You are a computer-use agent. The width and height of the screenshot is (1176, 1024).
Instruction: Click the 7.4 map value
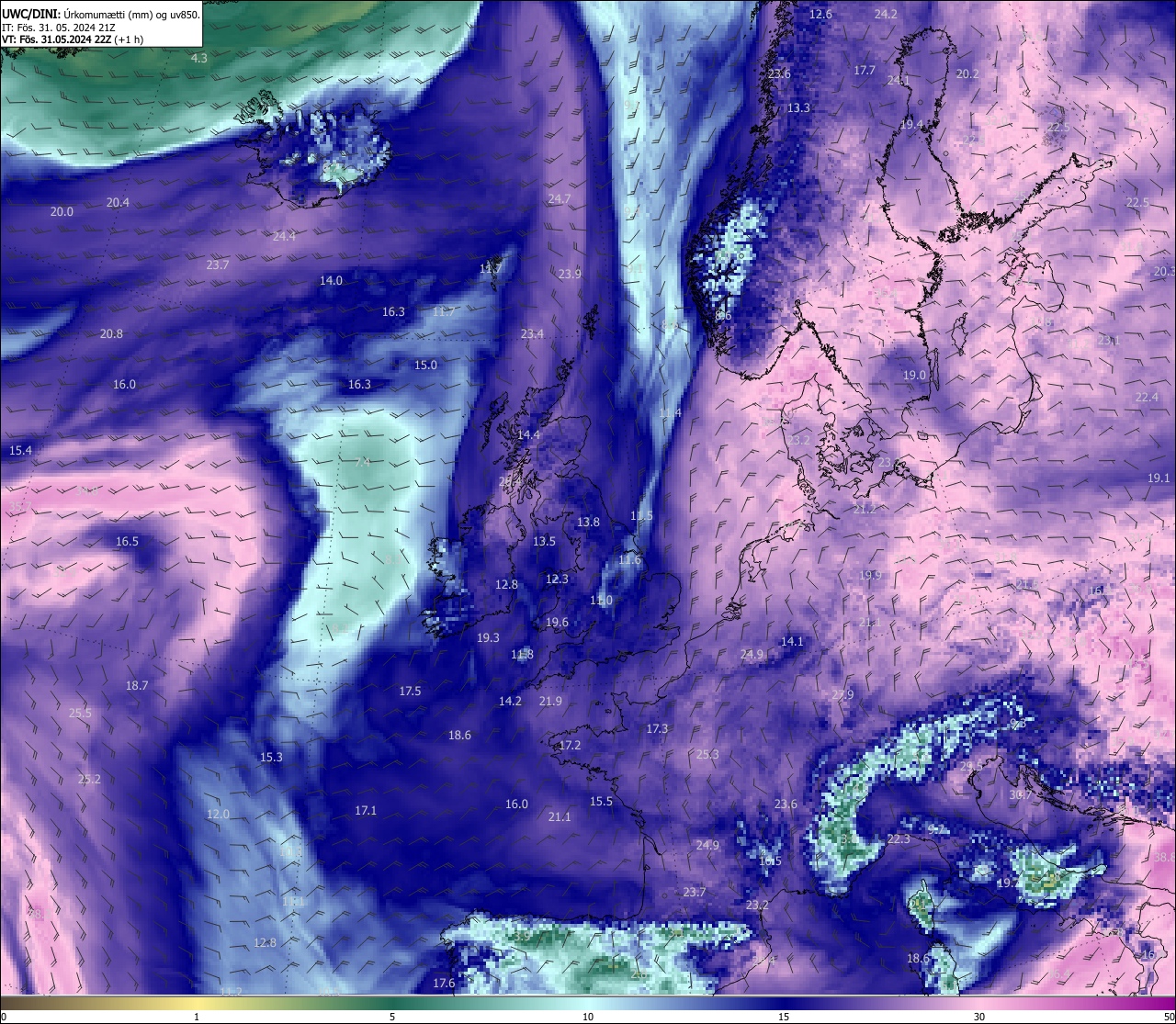click(x=362, y=462)
